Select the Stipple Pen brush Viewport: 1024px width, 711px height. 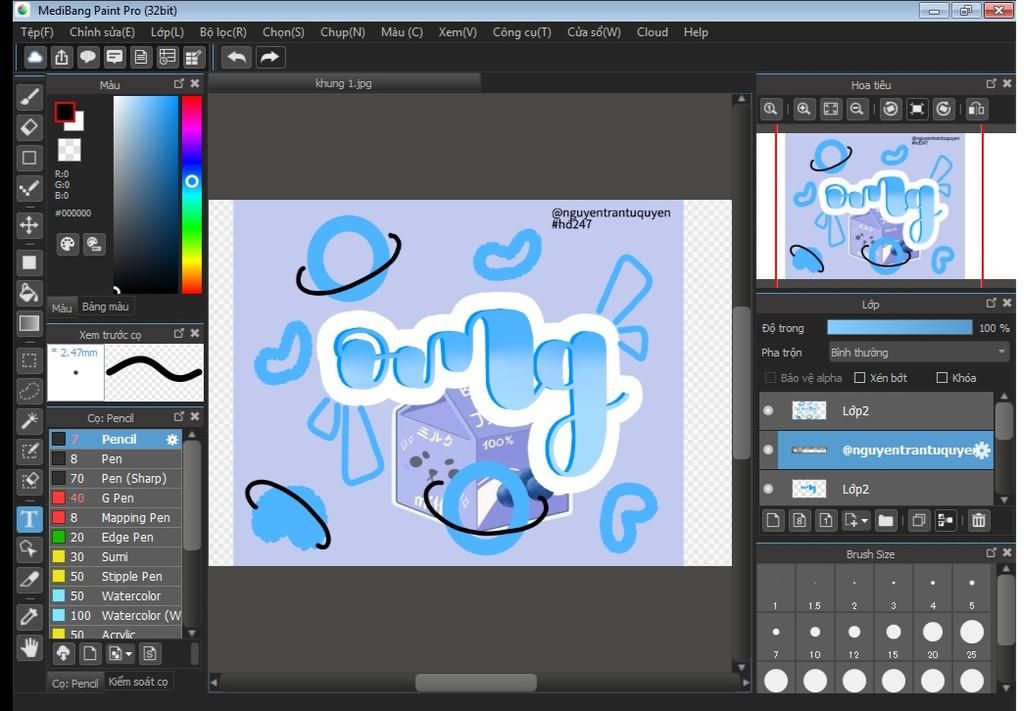pos(116,577)
